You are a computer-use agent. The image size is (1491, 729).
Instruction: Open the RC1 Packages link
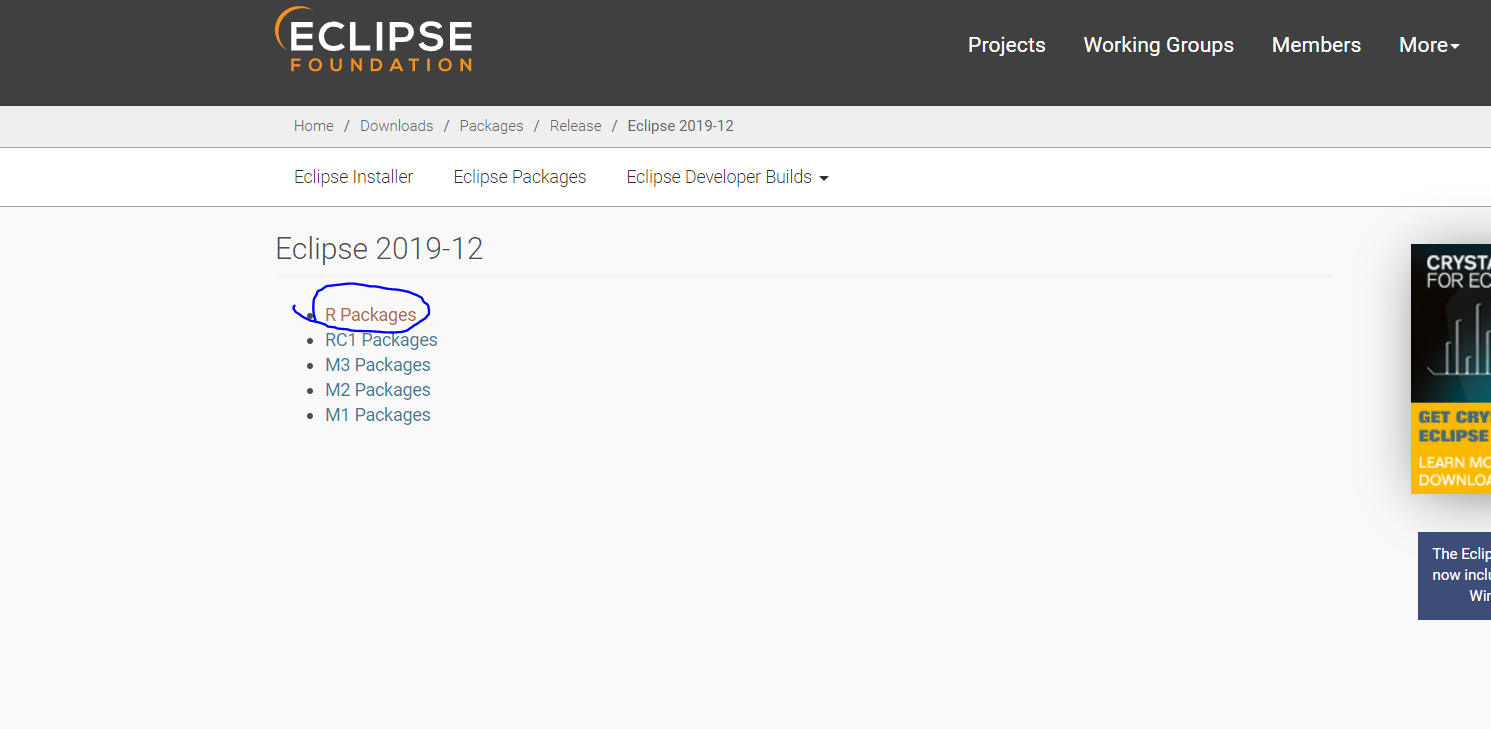[381, 340]
